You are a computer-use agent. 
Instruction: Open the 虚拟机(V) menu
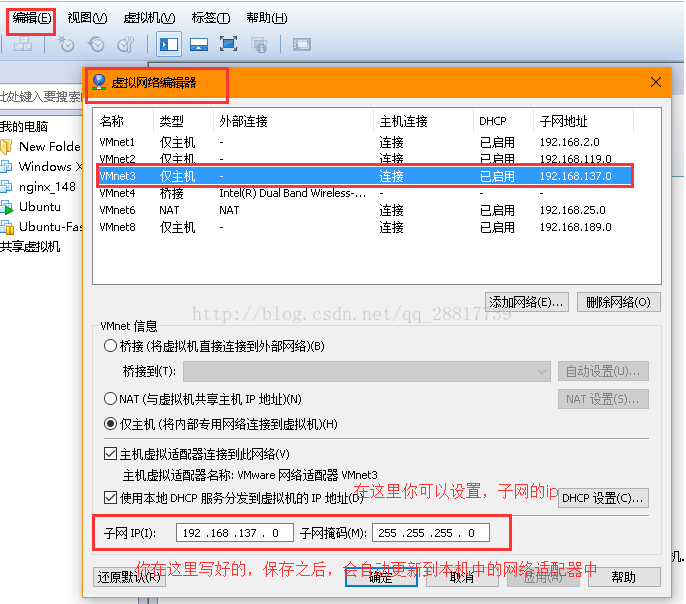[149, 18]
